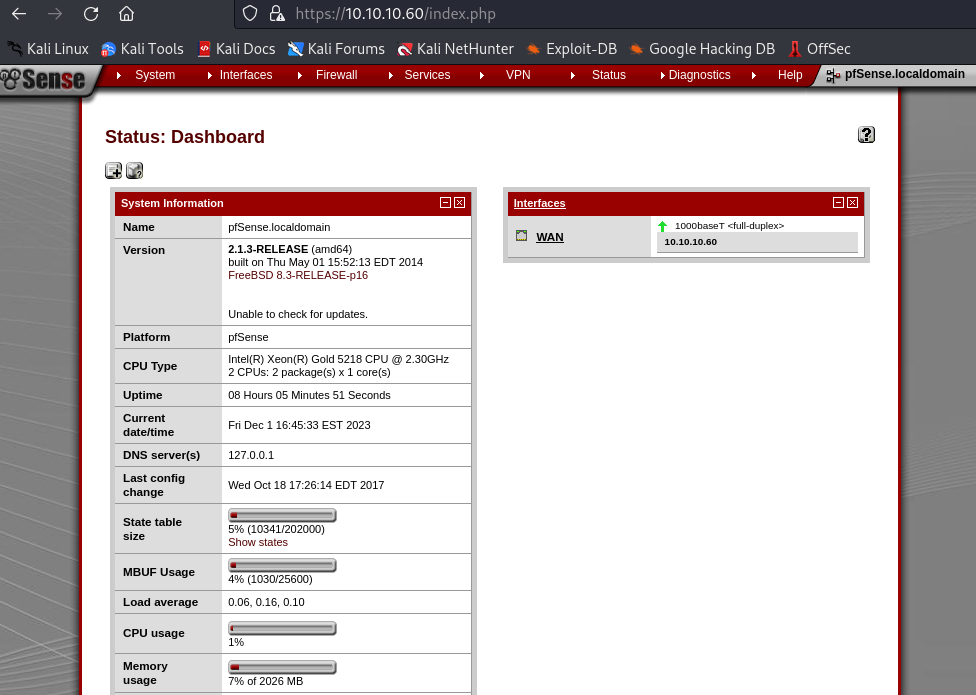Screen dimensions: 976x695
Task: Open the Firewall menu
Action: tap(336, 75)
